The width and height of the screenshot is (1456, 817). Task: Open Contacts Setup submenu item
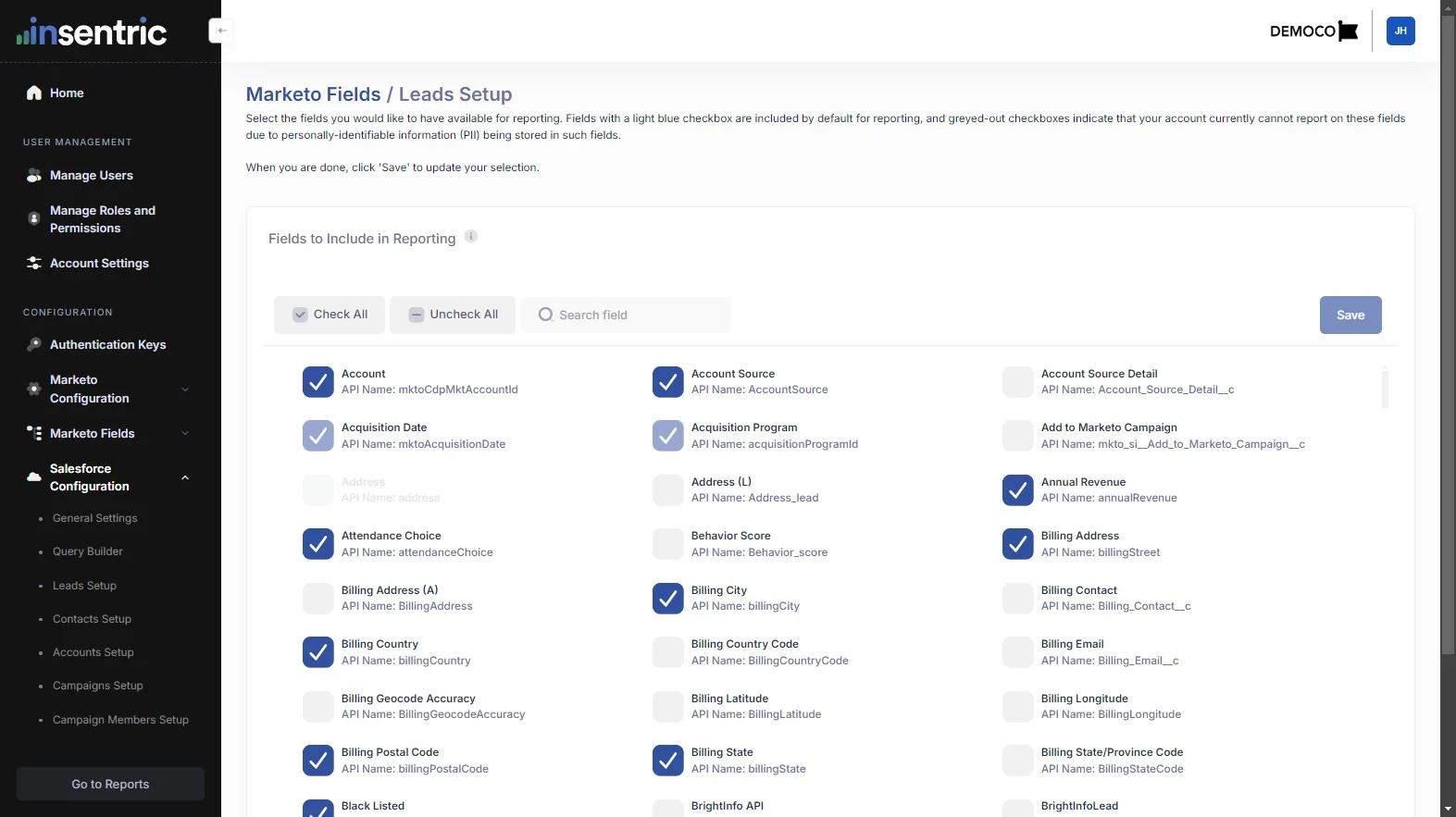point(92,619)
